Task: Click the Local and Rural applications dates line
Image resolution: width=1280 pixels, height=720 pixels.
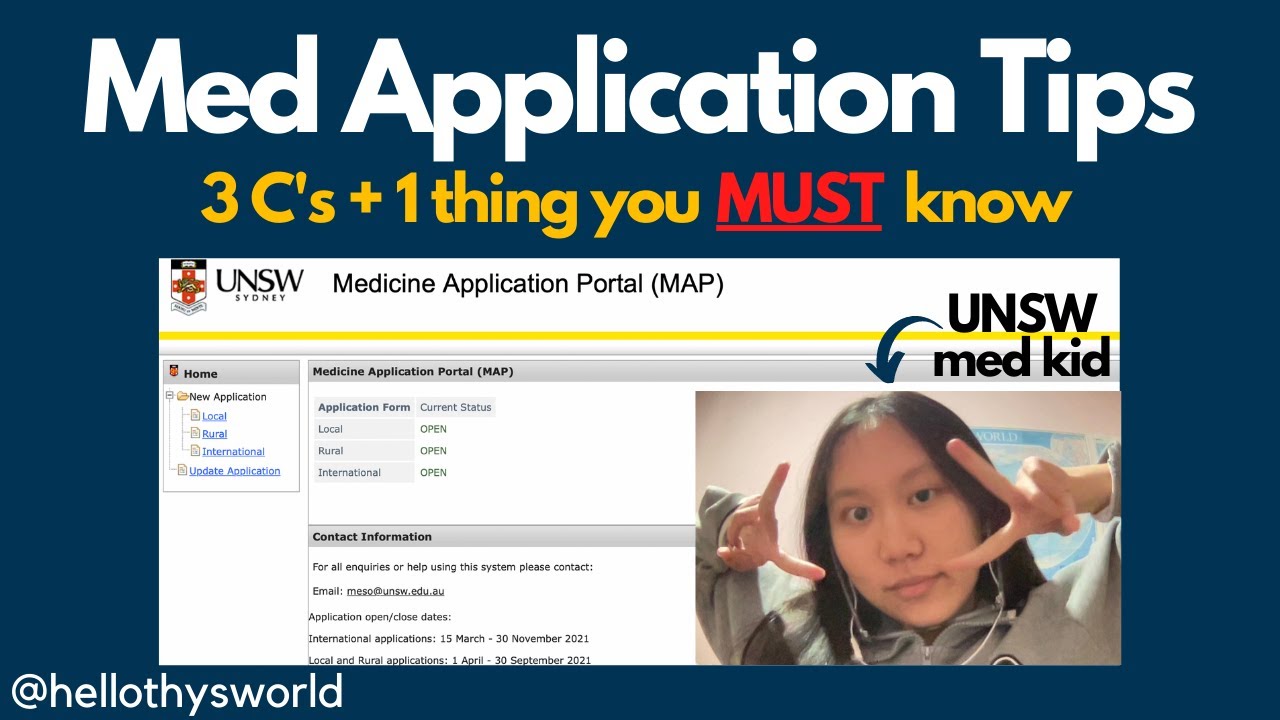Action: pyautogui.click(x=449, y=660)
